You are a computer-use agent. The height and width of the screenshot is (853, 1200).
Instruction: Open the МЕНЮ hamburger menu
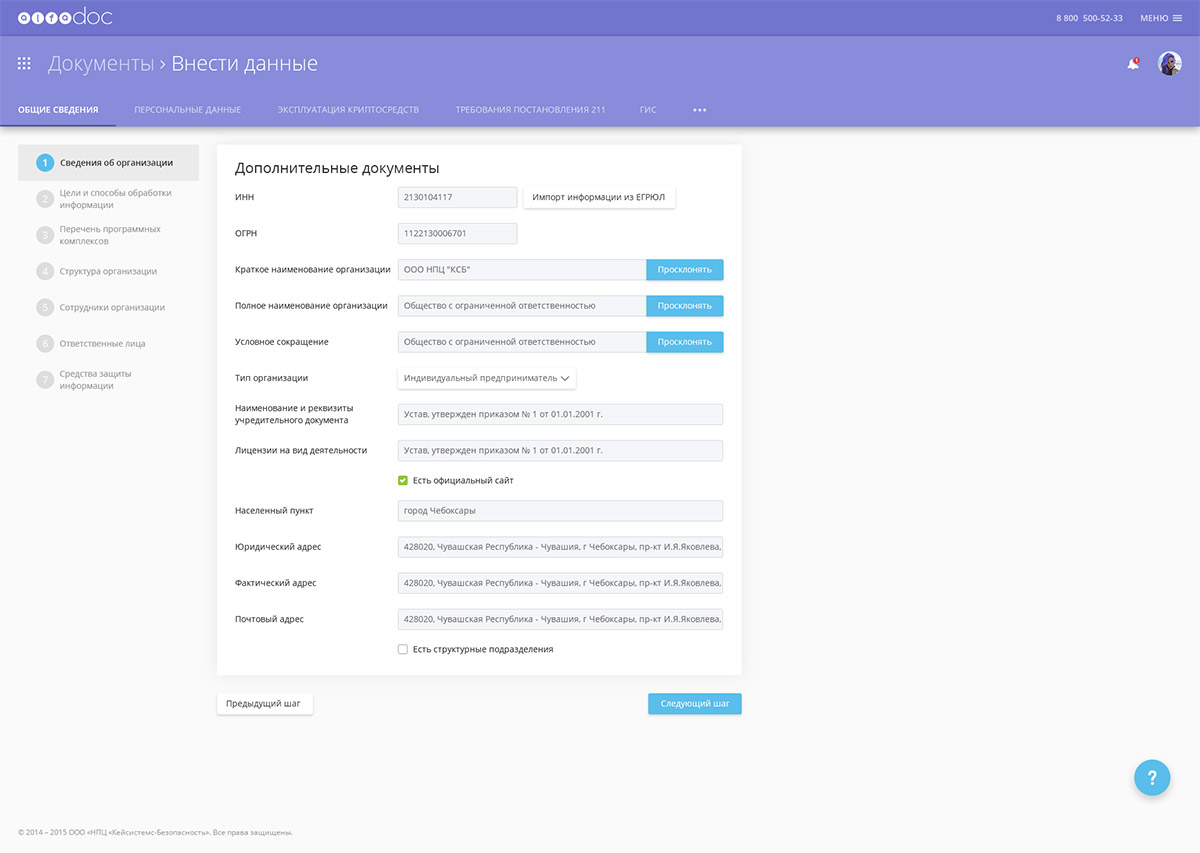1160,18
